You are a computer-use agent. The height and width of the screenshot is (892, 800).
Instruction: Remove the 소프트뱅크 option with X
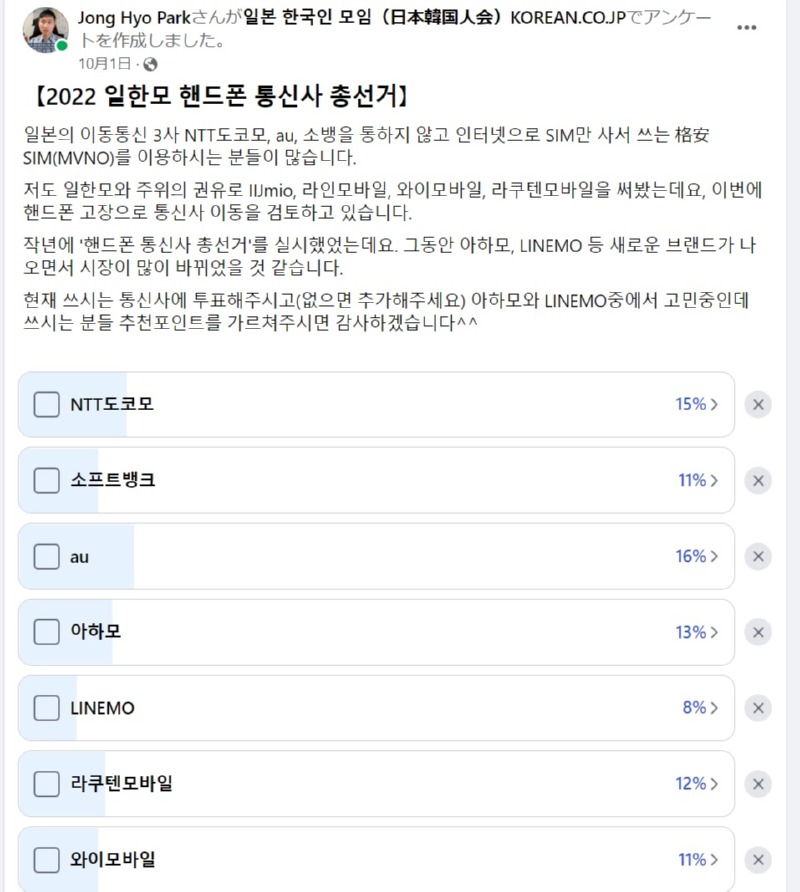click(x=758, y=480)
